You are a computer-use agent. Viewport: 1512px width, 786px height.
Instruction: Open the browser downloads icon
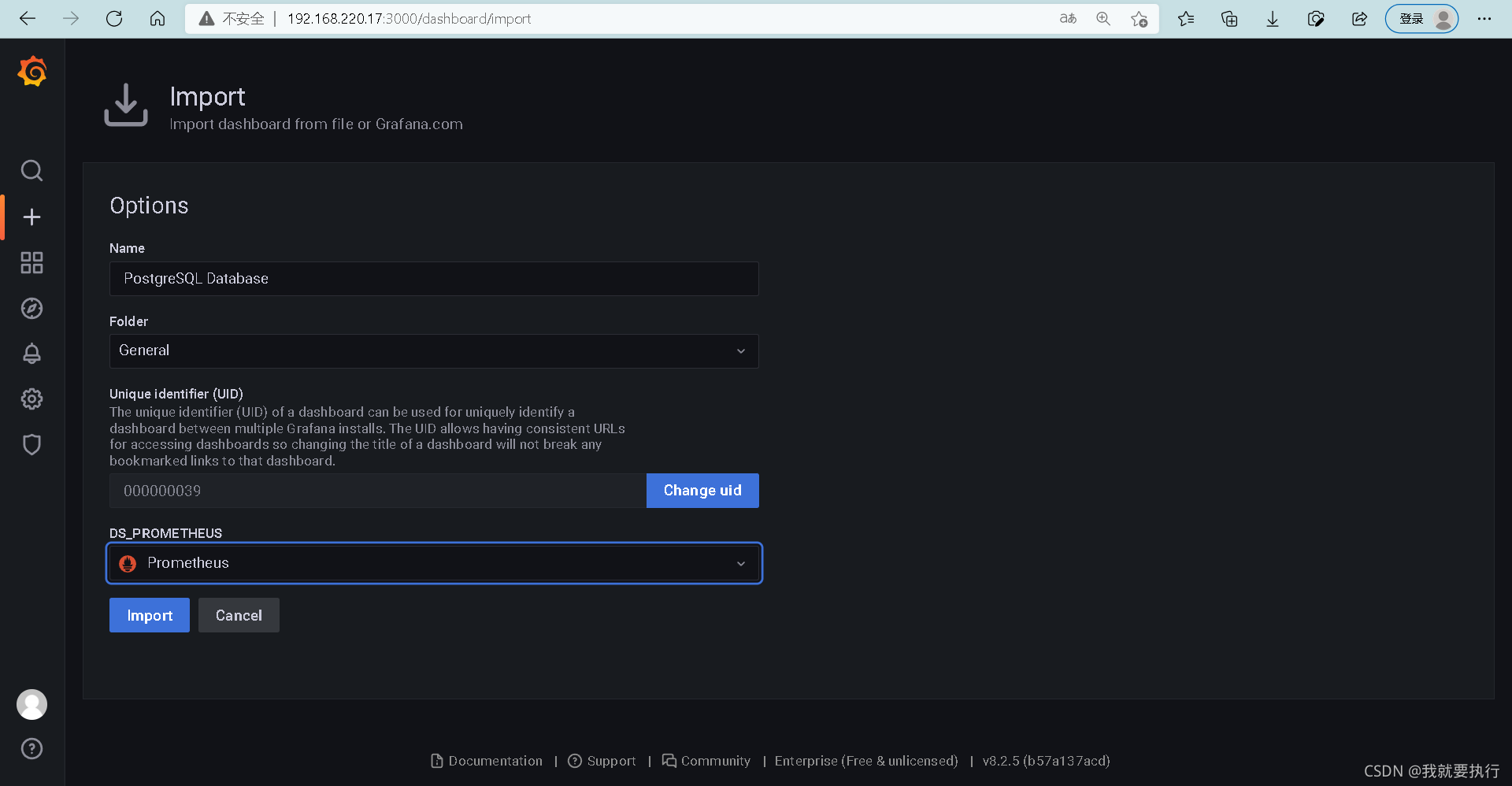(1273, 18)
